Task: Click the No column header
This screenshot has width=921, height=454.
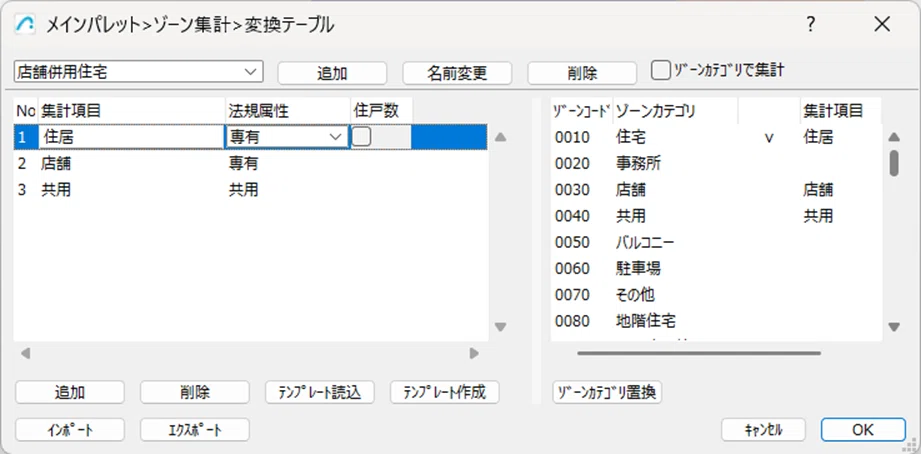Action: (x=26, y=110)
